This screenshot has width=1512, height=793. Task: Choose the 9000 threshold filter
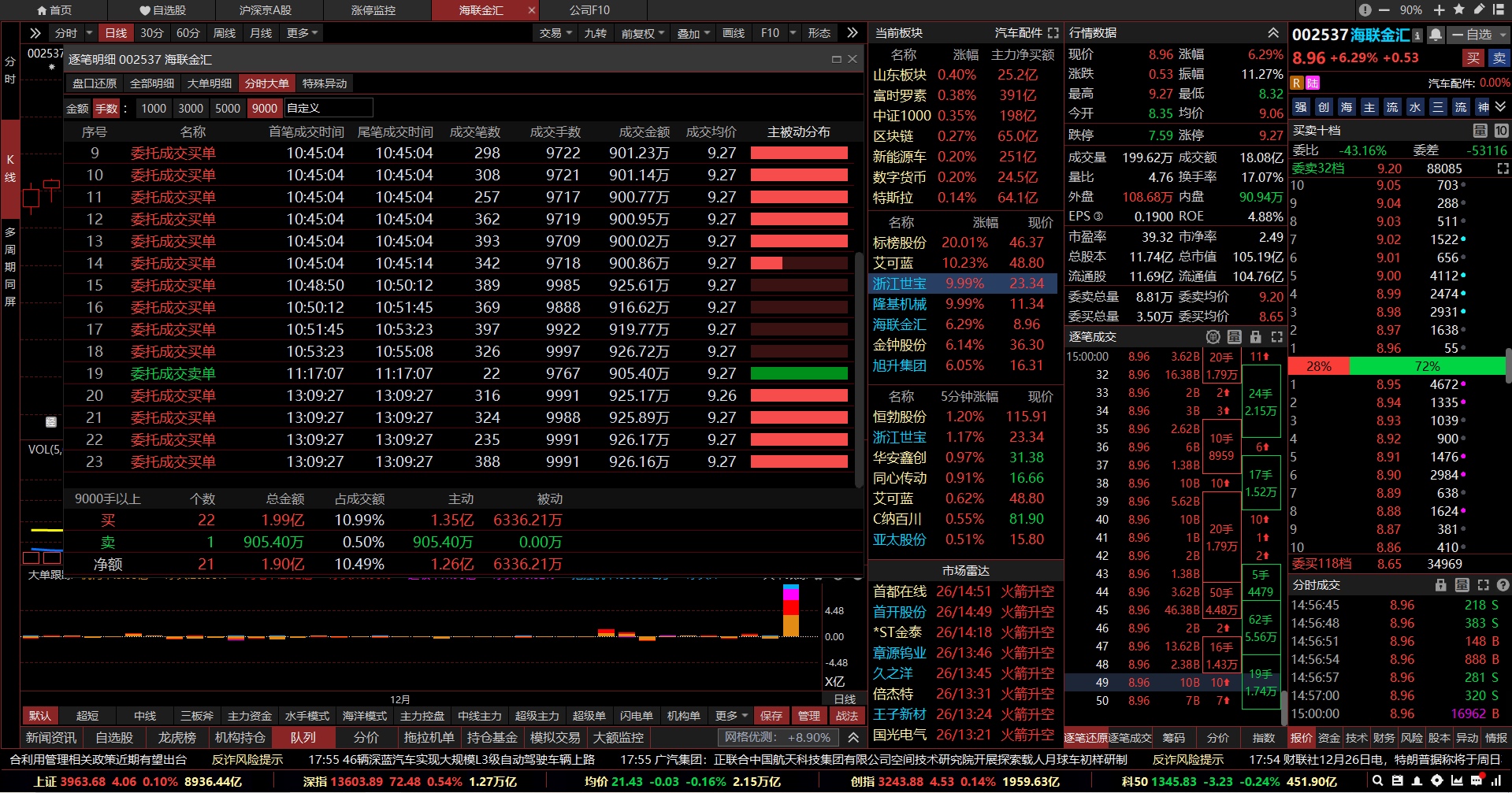click(265, 109)
